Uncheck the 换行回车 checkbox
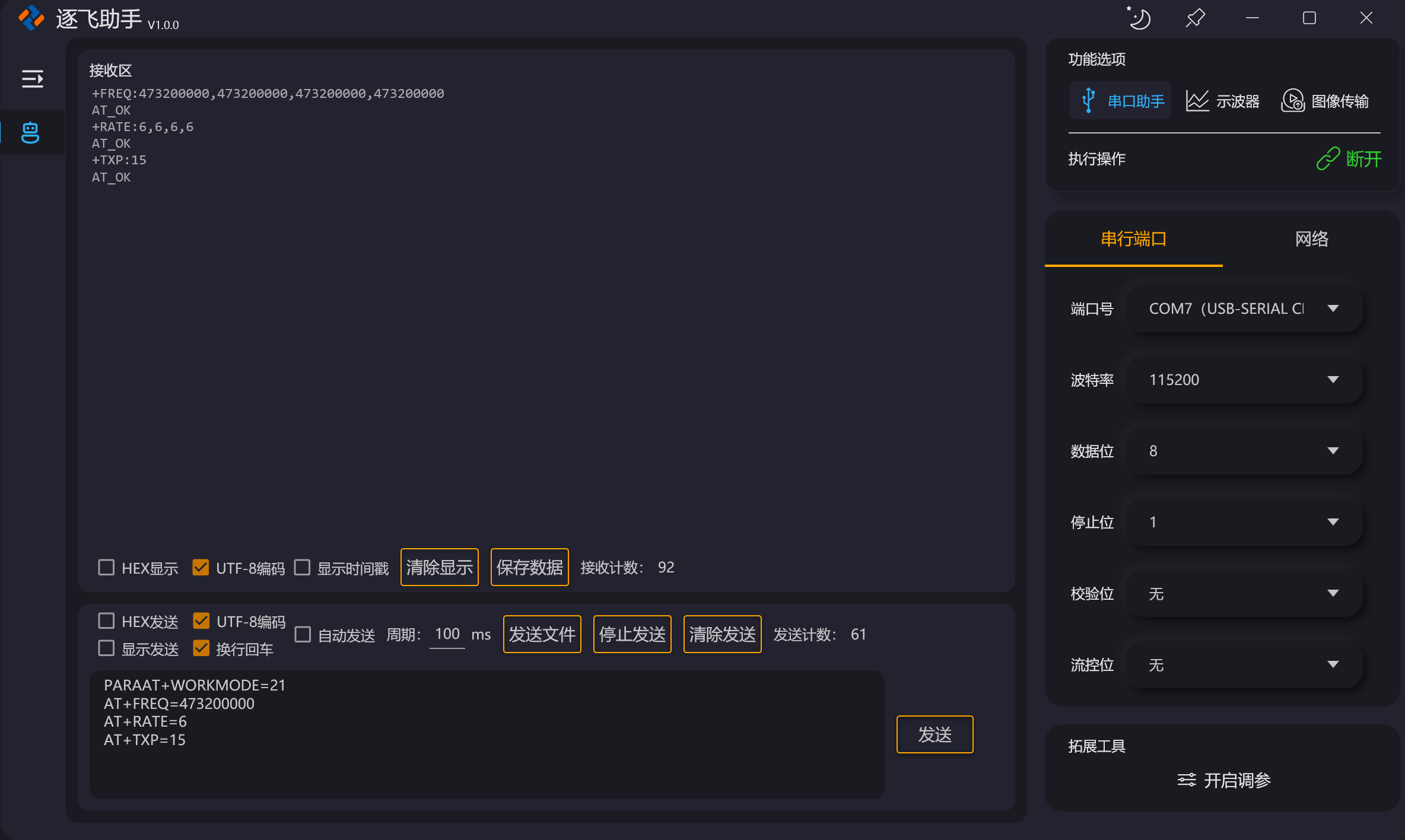 coord(201,648)
